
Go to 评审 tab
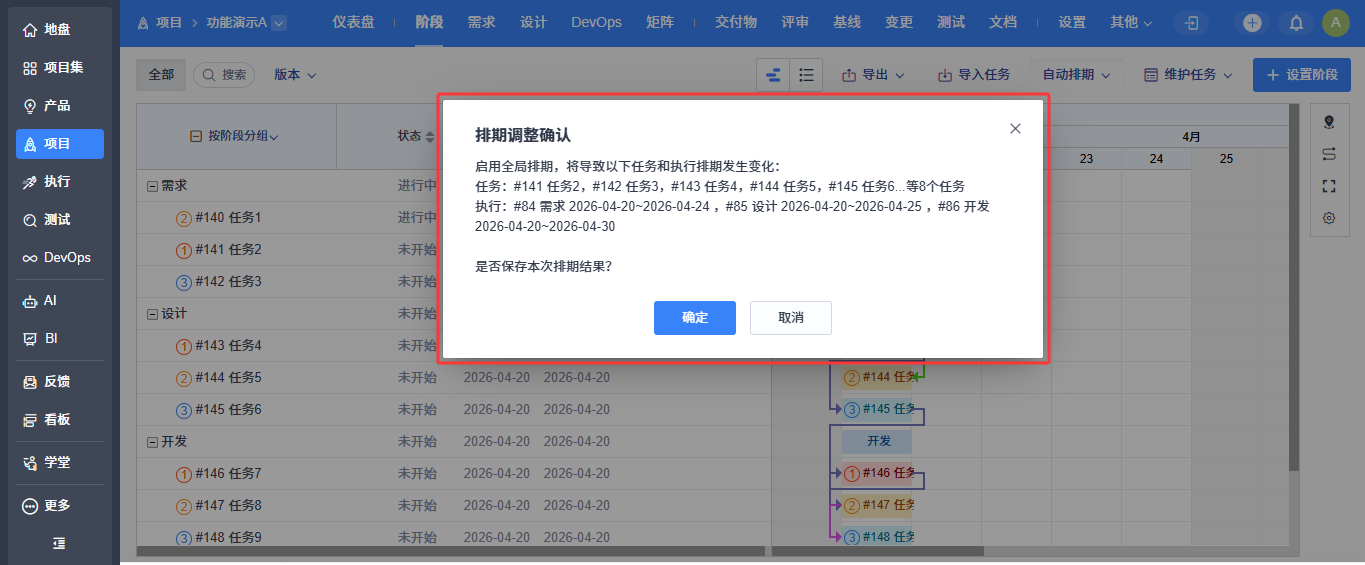[795, 22]
